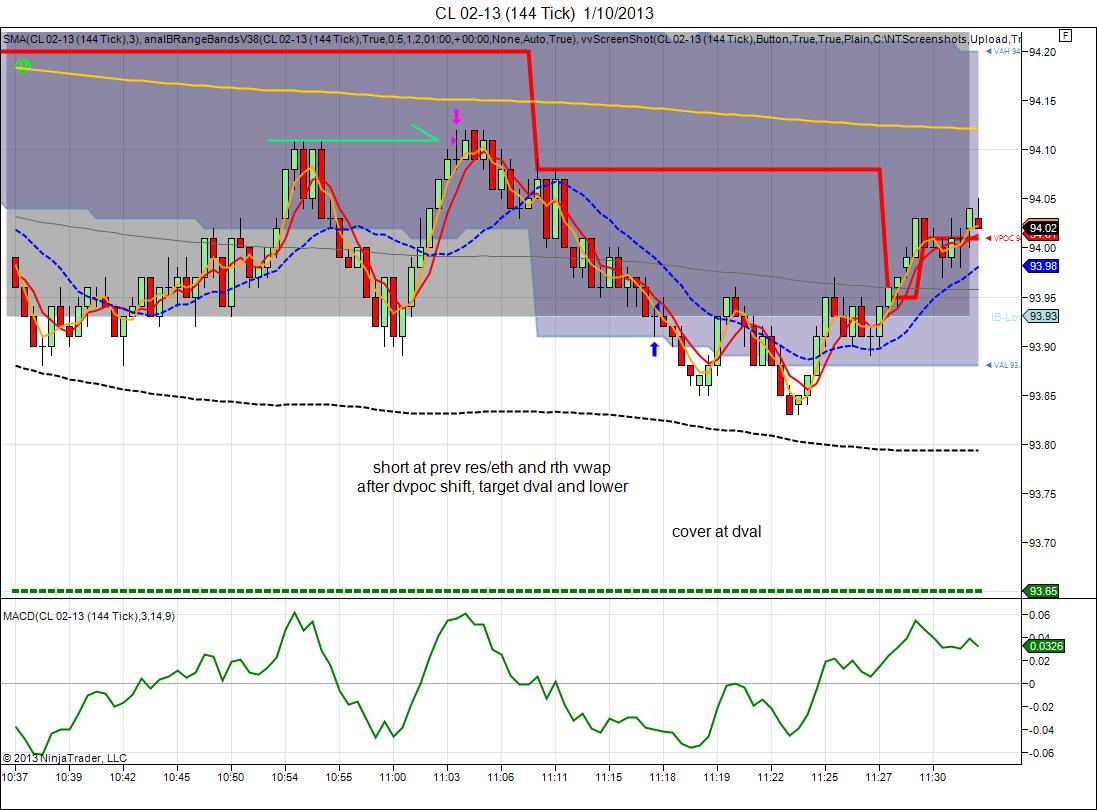Click the 10:54 time axis label
Viewport: 1097px width, 810px height.
click(285, 777)
